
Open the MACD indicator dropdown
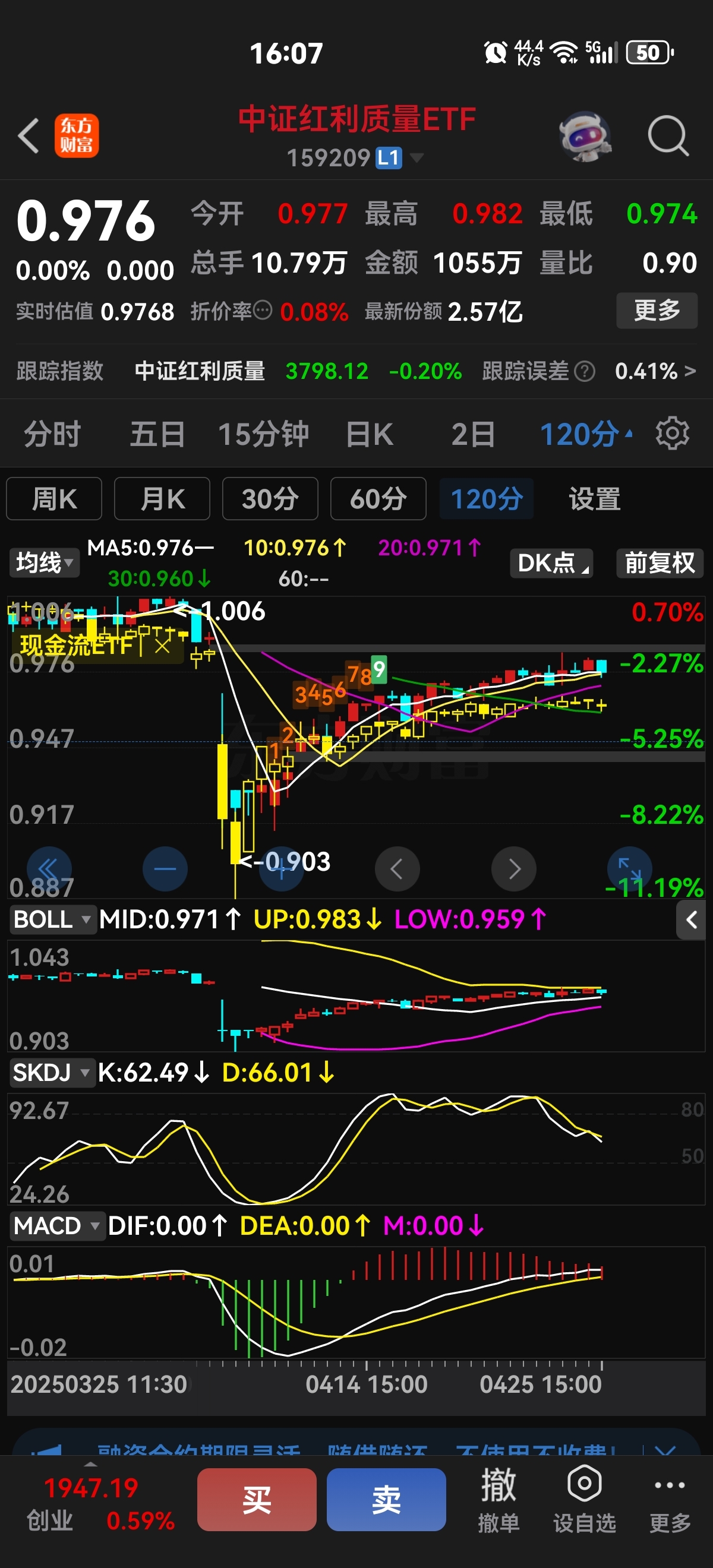[56, 1226]
